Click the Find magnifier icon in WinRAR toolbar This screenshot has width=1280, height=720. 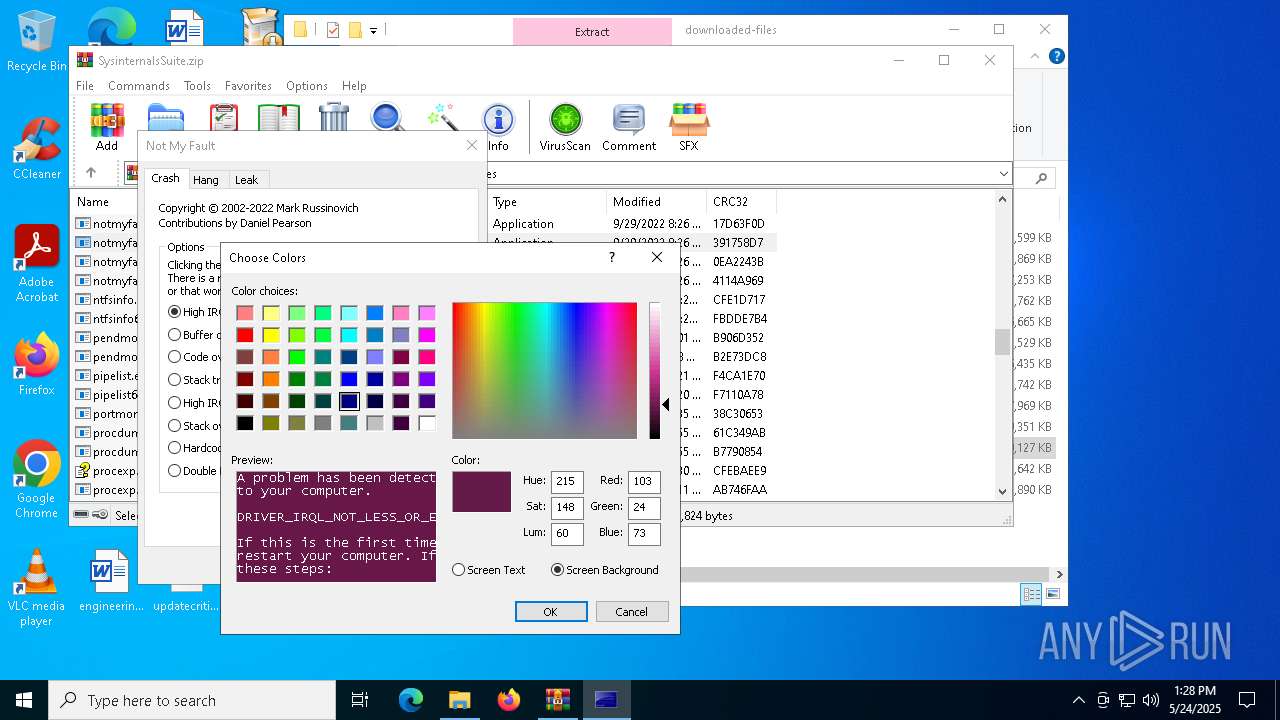[x=387, y=117]
